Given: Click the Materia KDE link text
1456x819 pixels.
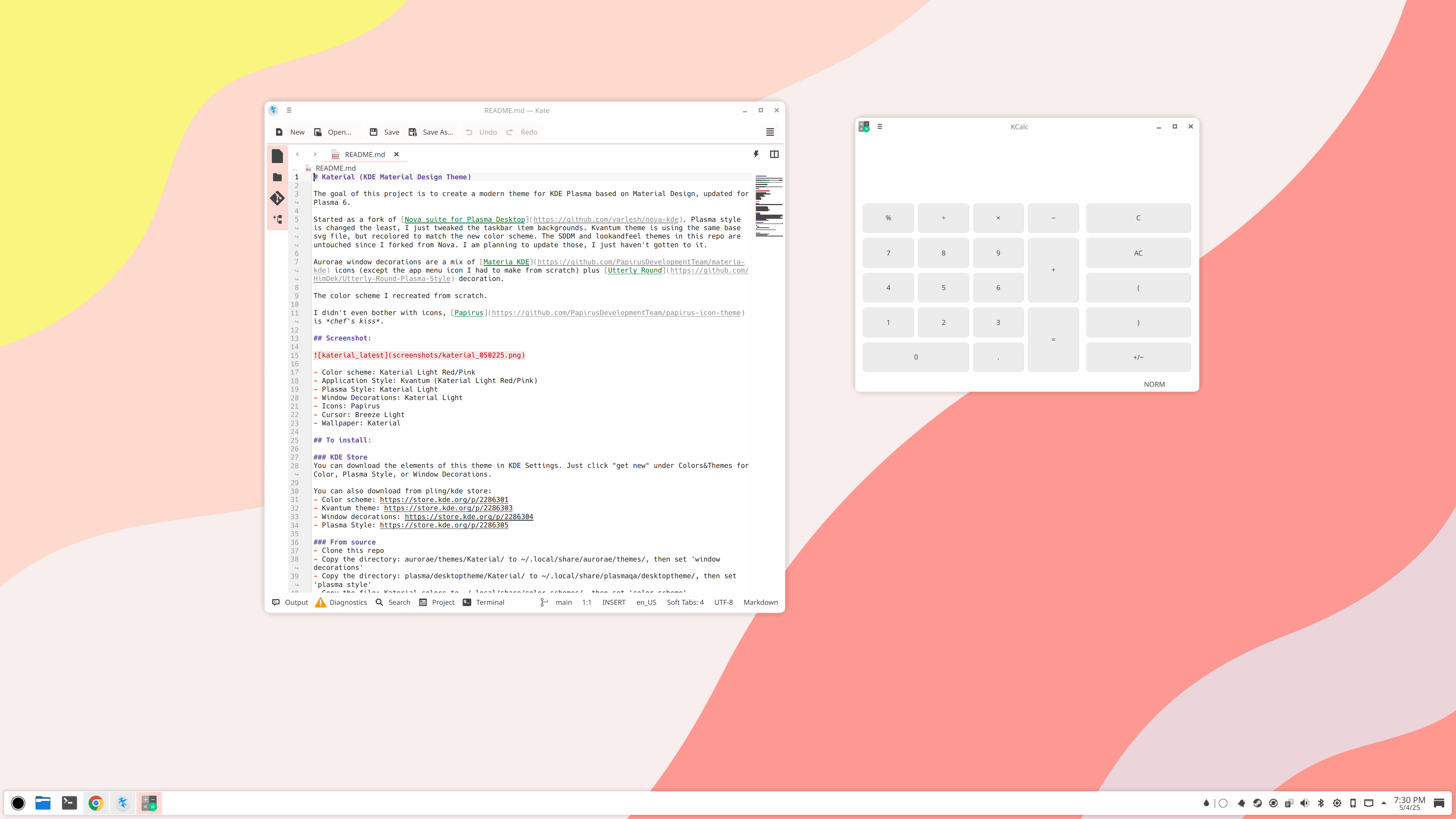Looking at the screenshot, I should [506, 262].
